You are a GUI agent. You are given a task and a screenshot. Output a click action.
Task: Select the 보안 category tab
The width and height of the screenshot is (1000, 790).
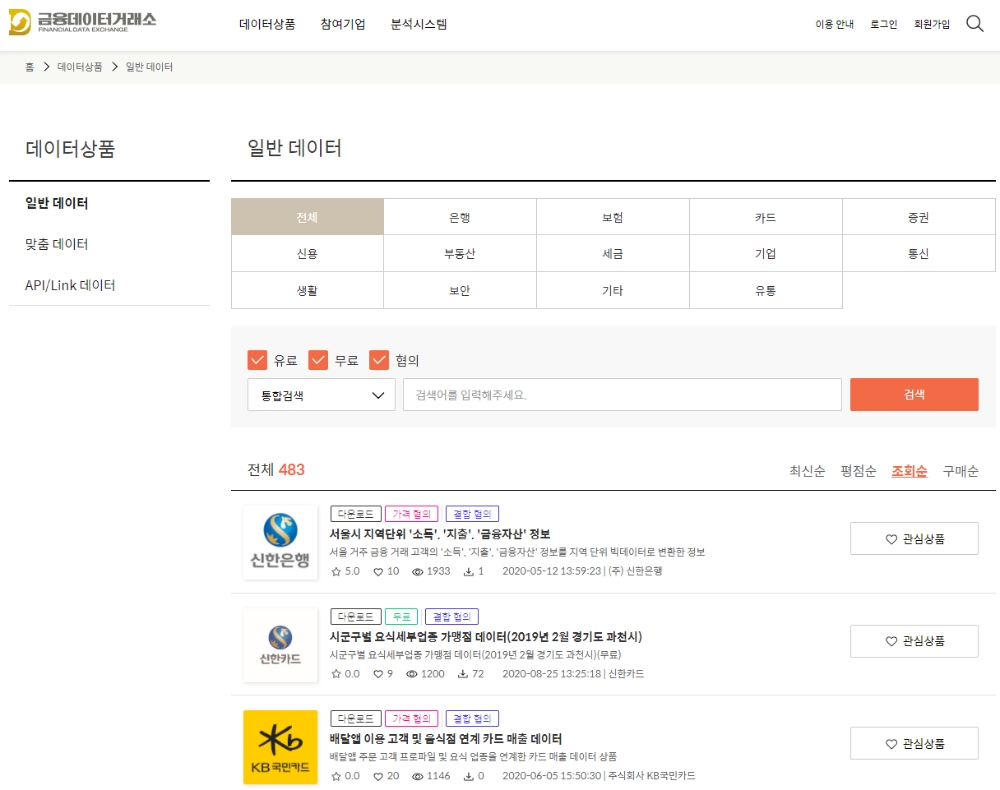click(x=460, y=291)
